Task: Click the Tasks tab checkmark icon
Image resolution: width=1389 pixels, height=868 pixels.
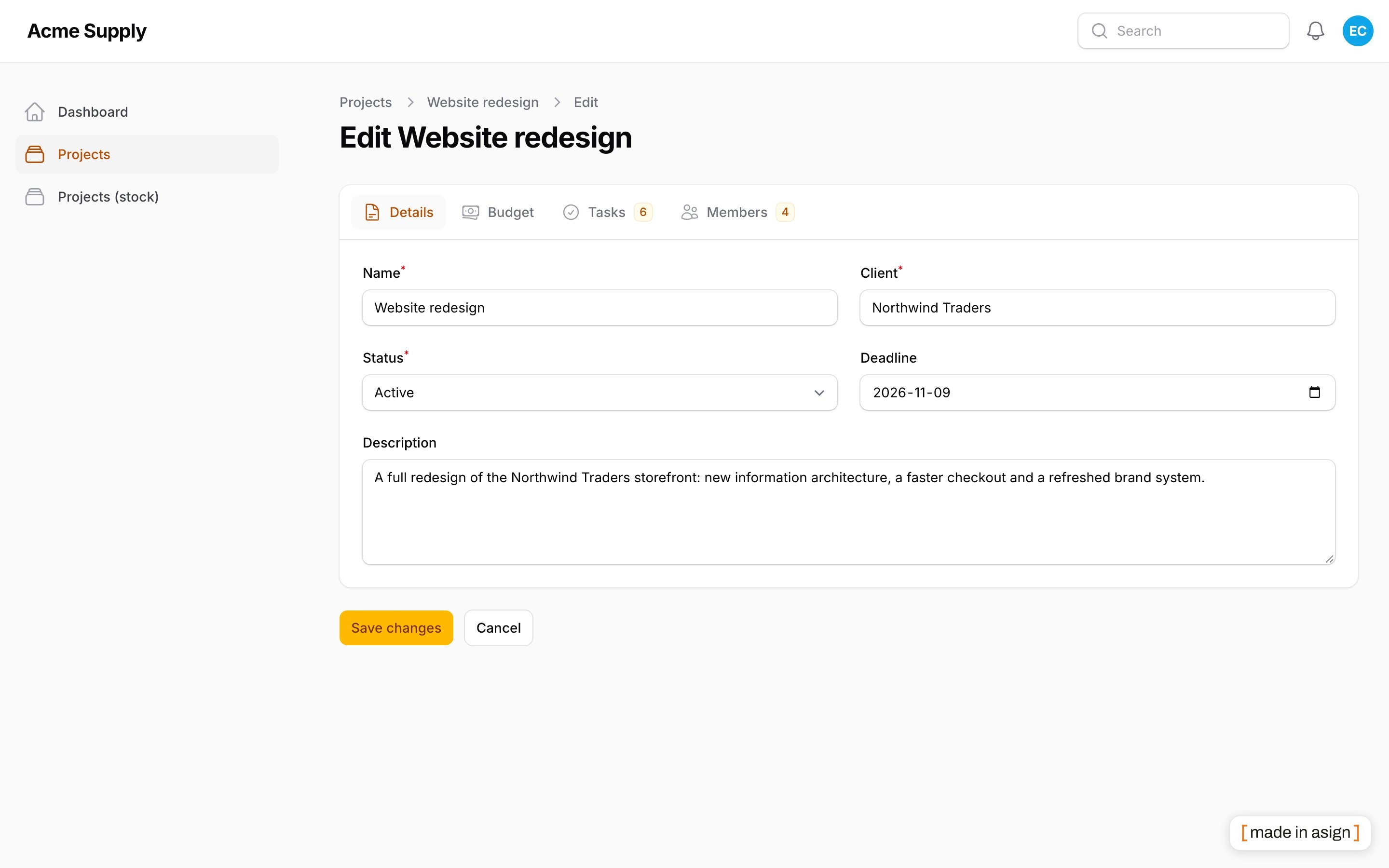Action: pyautogui.click(x=571, y=212)
